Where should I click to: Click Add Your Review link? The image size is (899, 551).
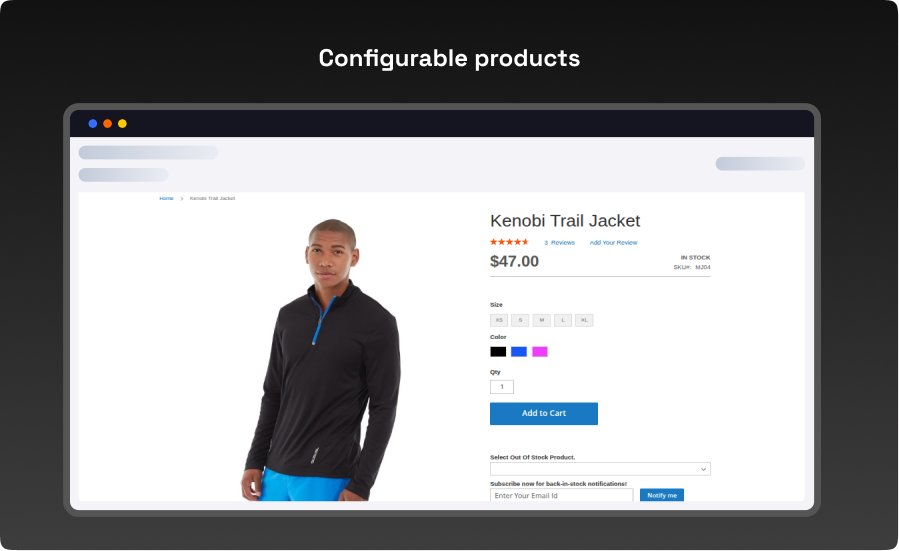pyautogui.click(x=613, y=243)
